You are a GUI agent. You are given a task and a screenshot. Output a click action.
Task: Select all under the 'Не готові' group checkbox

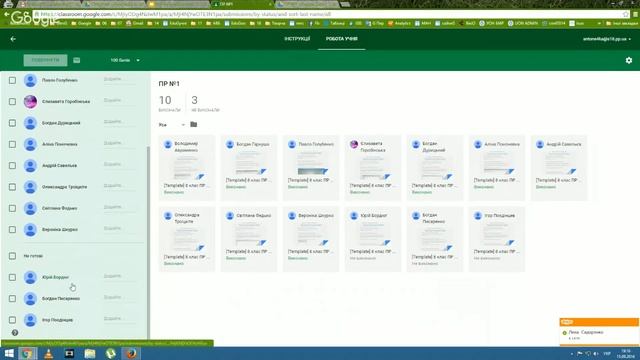tap(12, 256)
